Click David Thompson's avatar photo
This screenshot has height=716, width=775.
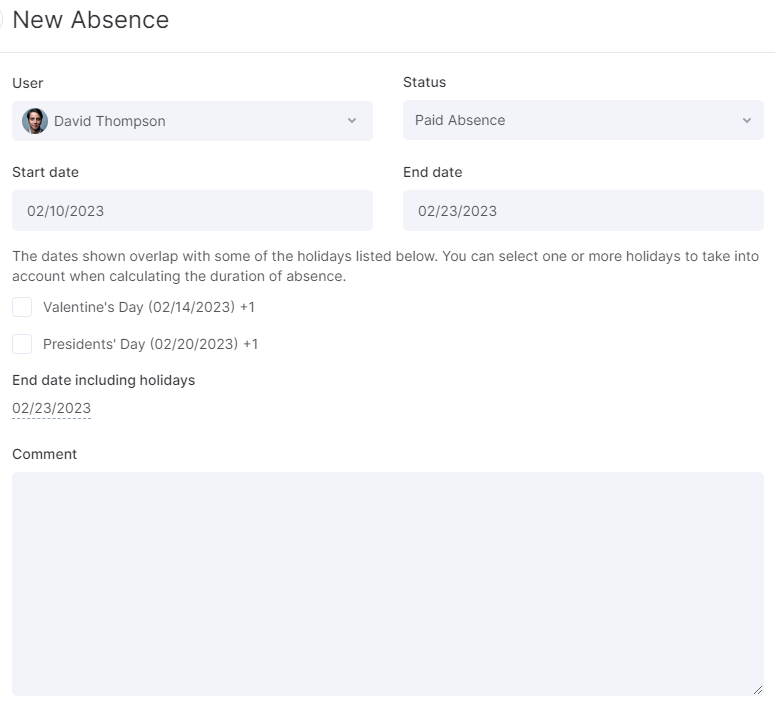(35, 121)
